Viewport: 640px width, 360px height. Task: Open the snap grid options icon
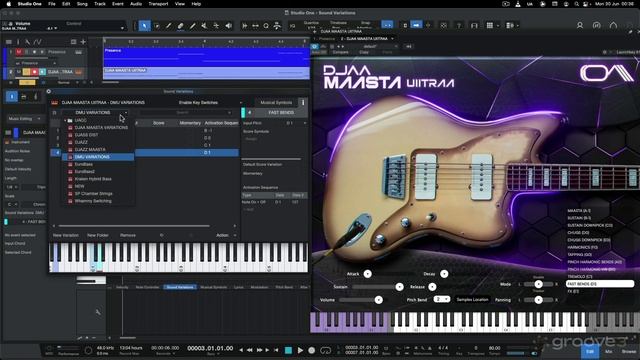490,25
